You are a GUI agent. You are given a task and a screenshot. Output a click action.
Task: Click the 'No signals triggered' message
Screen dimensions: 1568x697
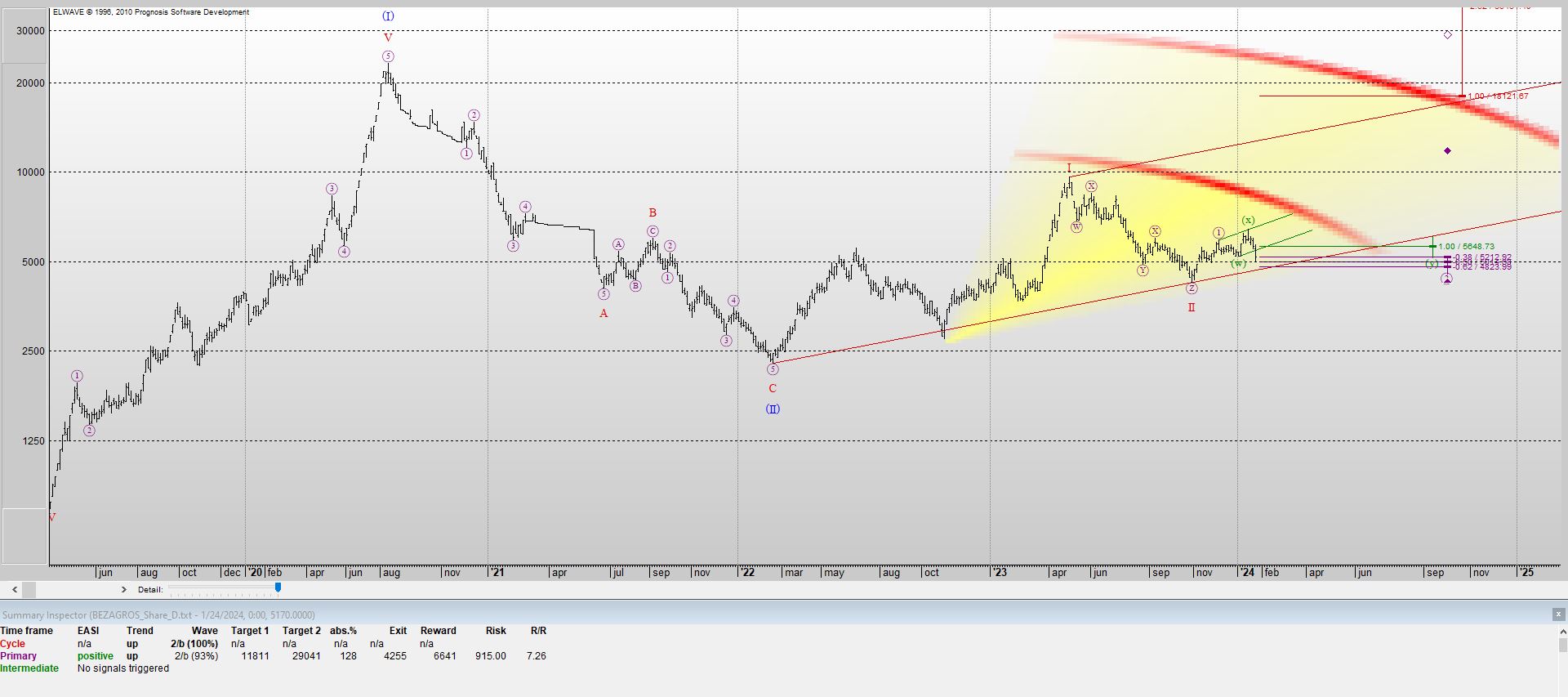coord(123,668)
